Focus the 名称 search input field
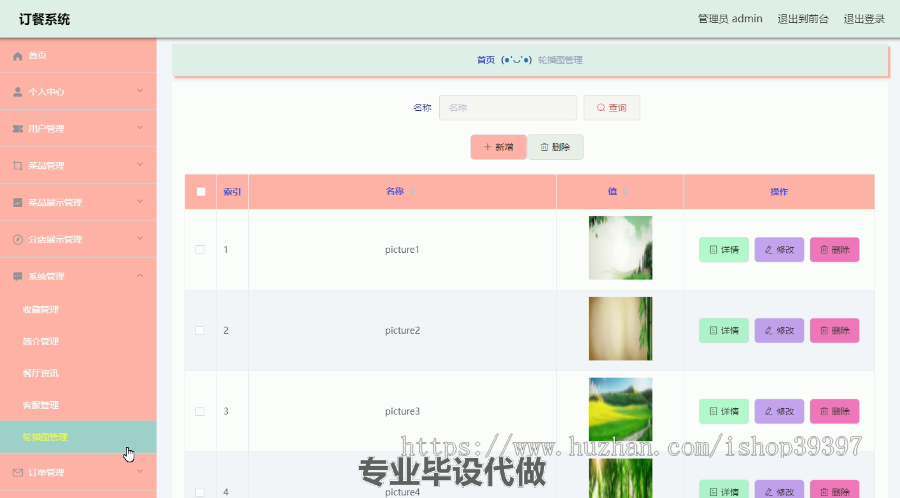The width and height of the screenshot is (900, 498). (x=508, y=108)
